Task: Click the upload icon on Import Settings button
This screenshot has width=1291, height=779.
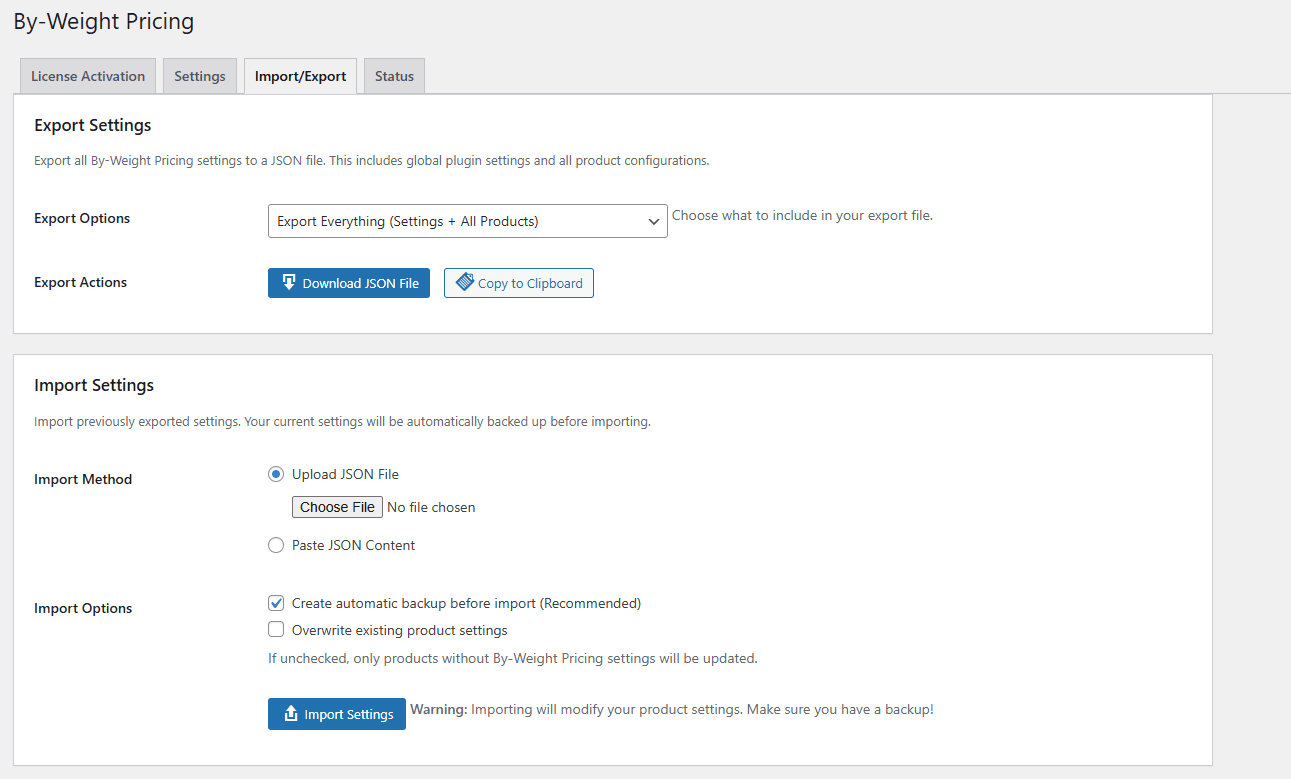Action: (288, 713)
